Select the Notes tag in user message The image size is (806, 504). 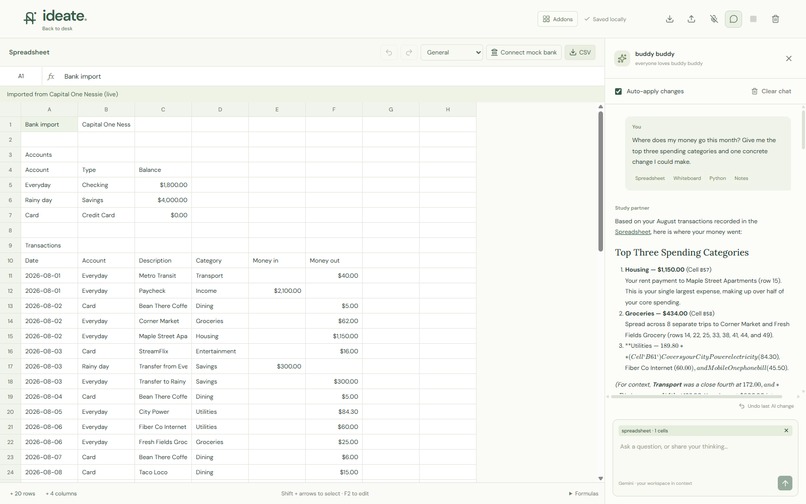point(741,178)
